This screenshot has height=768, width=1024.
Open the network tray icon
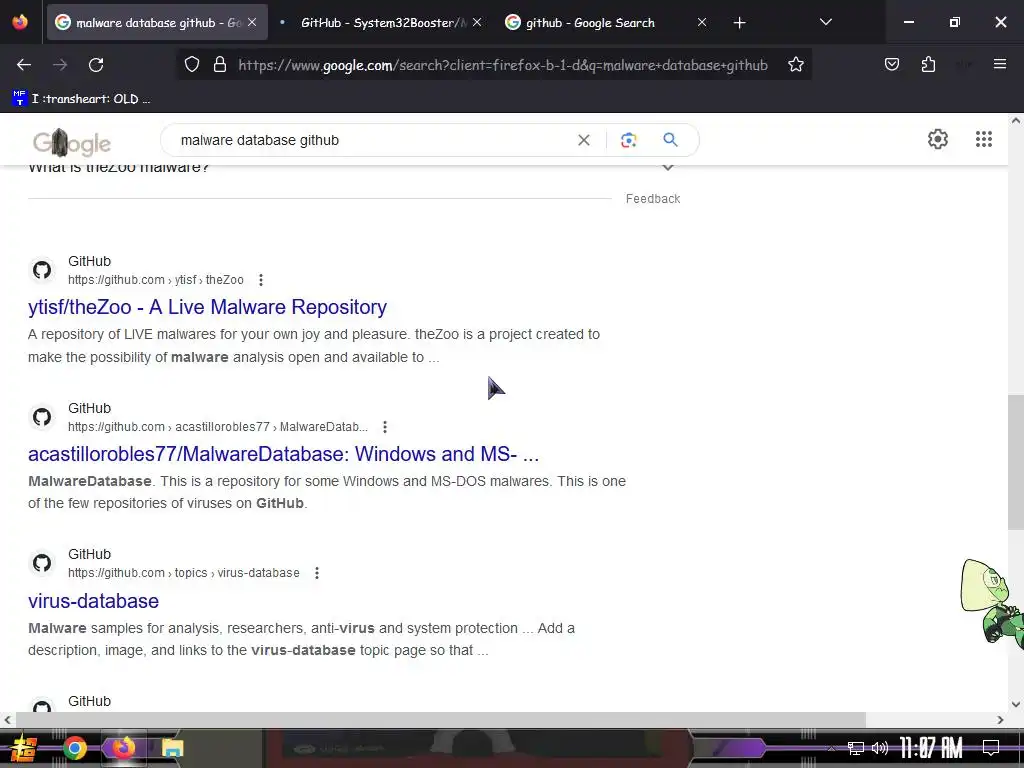pyautogui.click(x=856, y=748)
